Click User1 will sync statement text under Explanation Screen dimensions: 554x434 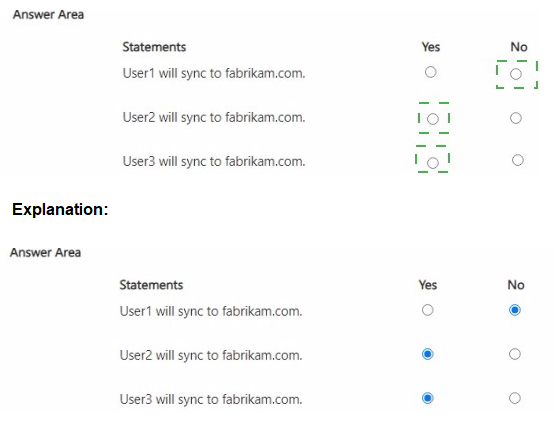(211, 311)
